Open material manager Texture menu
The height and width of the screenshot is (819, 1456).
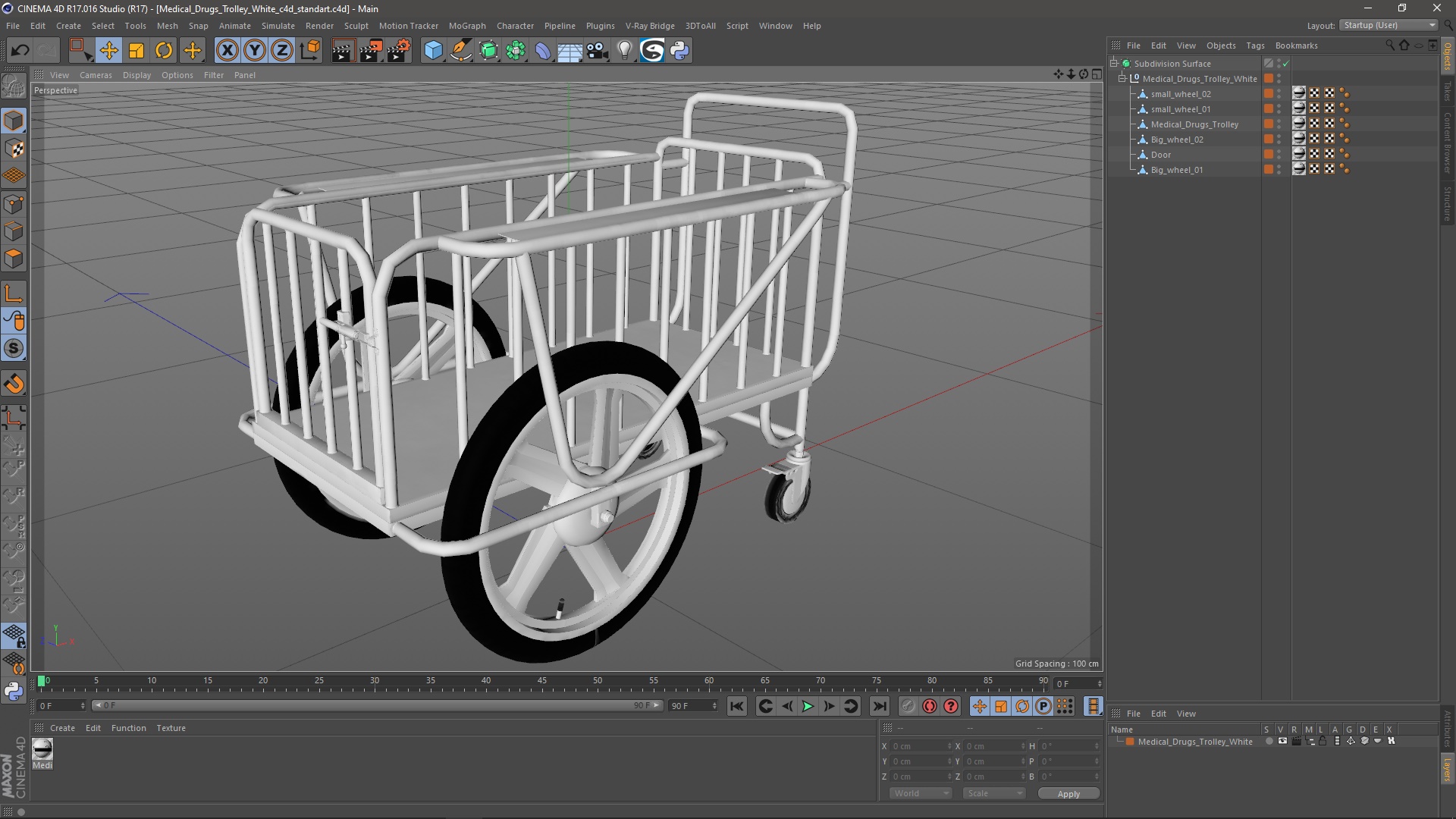coord(171,728)
